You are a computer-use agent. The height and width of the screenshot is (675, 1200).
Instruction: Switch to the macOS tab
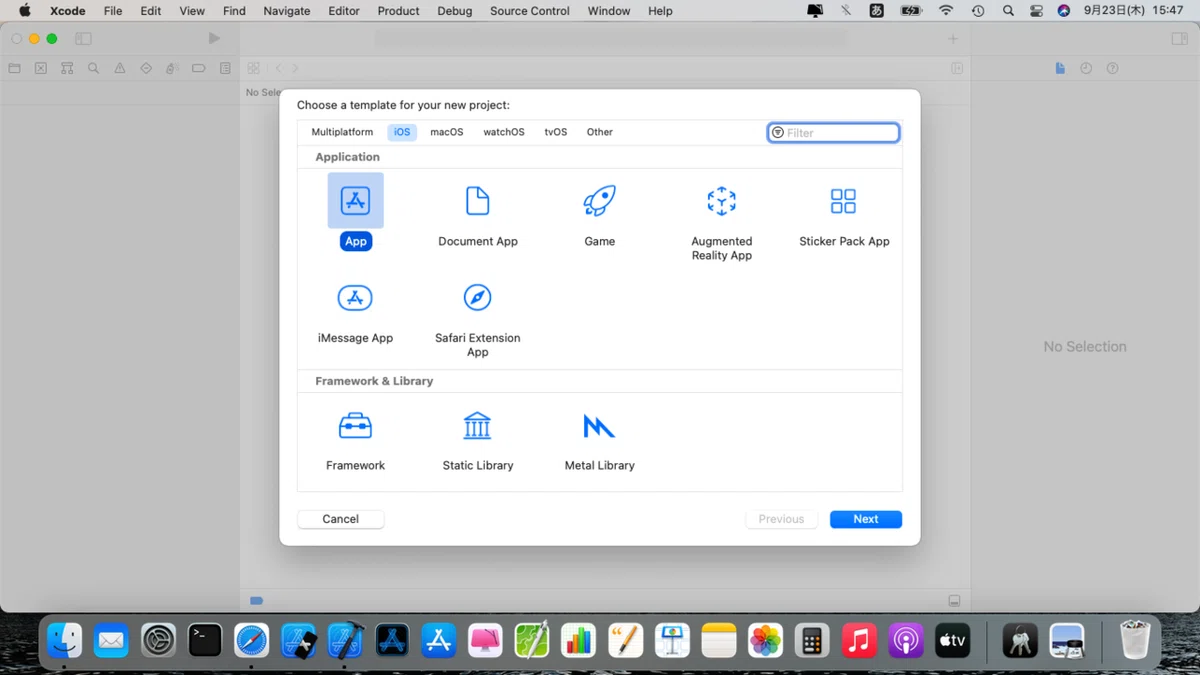(x=447, y=132)
